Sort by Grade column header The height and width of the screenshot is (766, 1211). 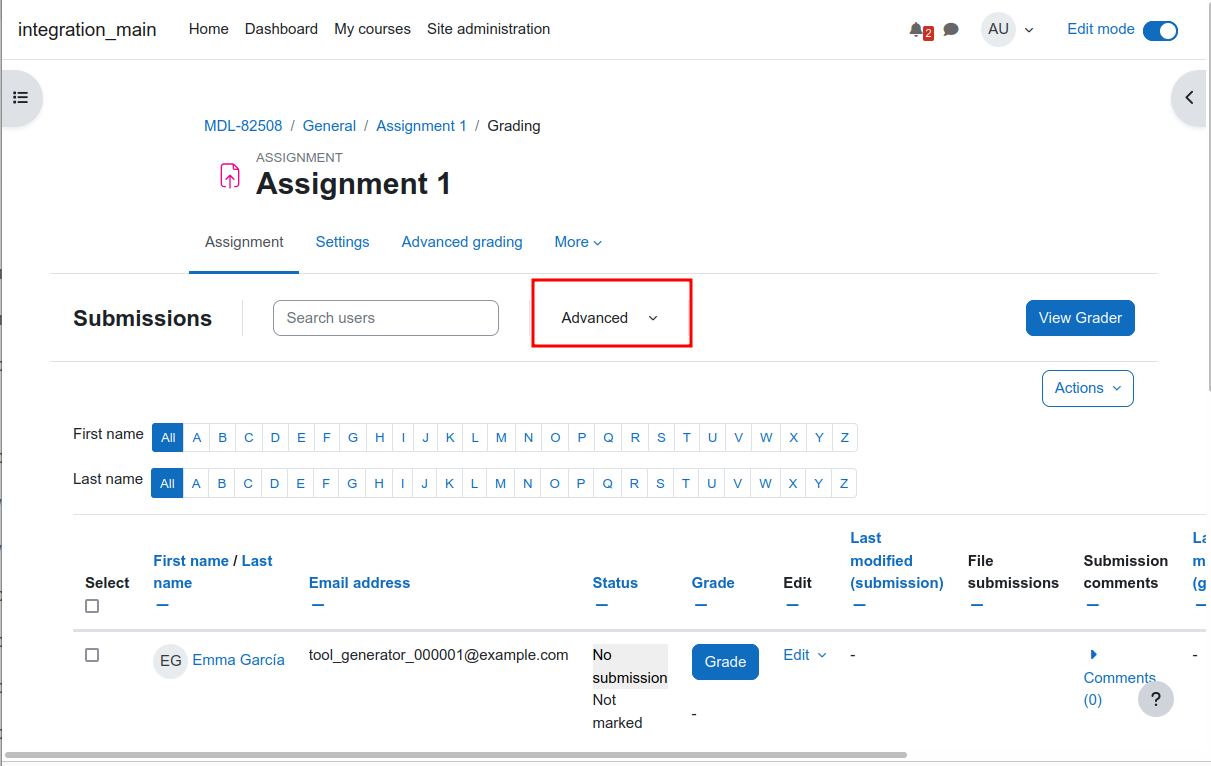[713, 583]
